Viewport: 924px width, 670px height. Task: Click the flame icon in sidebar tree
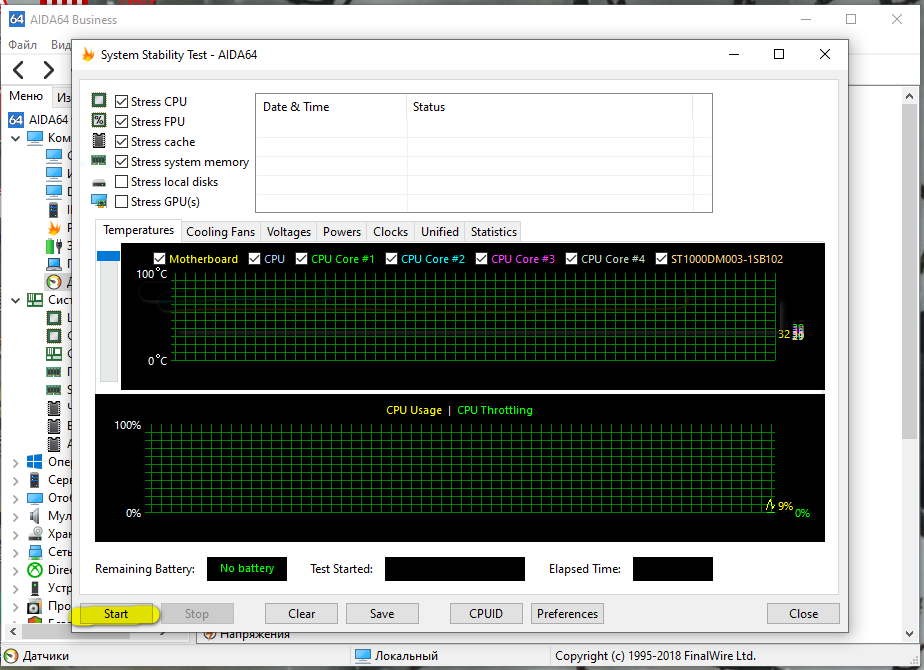point(54,228)
